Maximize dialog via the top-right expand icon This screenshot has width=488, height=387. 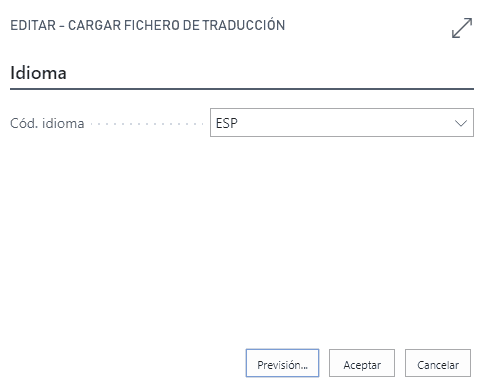pos(462,28)
